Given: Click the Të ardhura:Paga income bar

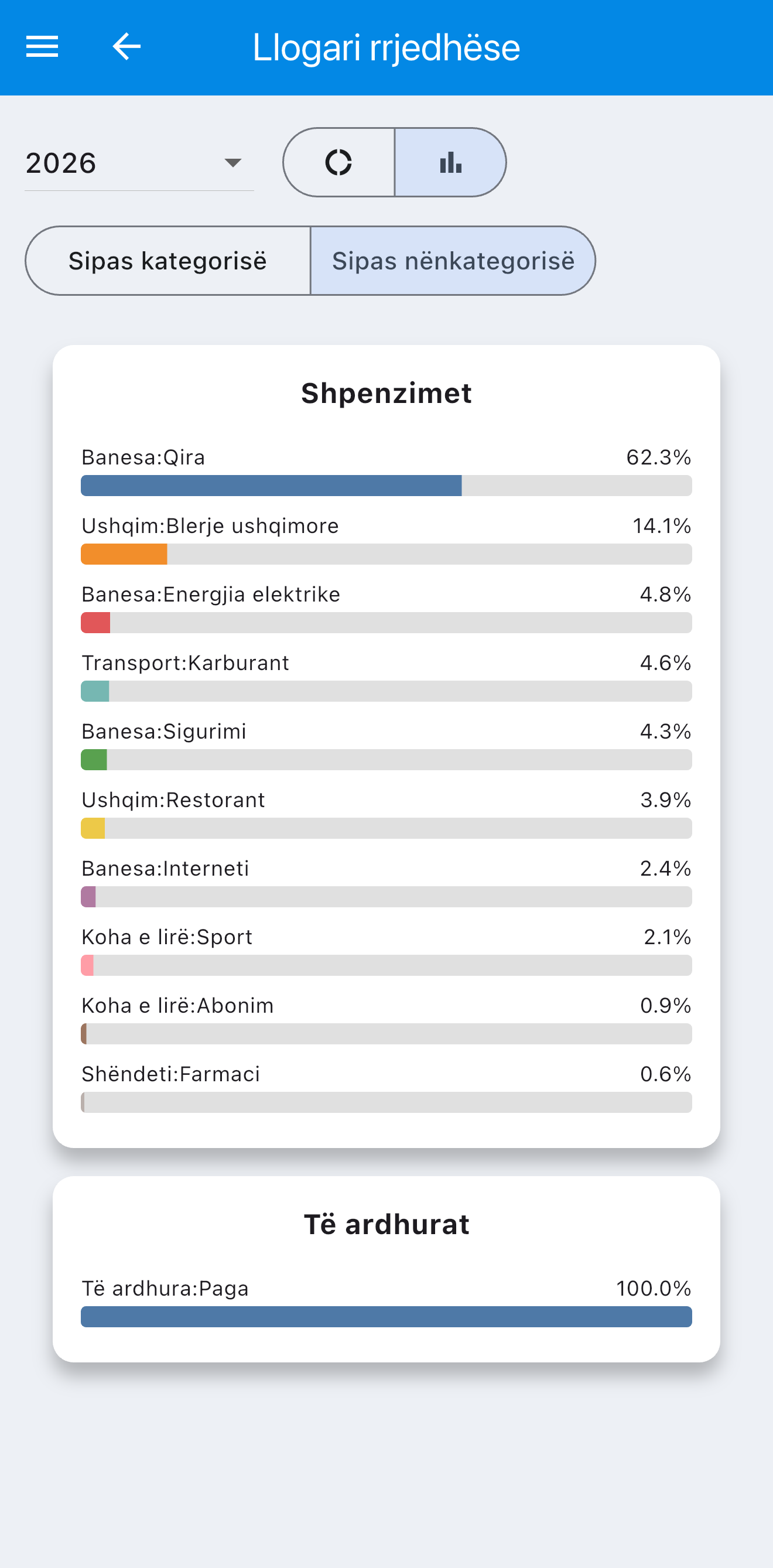Looking at the screenshot, I should coord(386,1317).
